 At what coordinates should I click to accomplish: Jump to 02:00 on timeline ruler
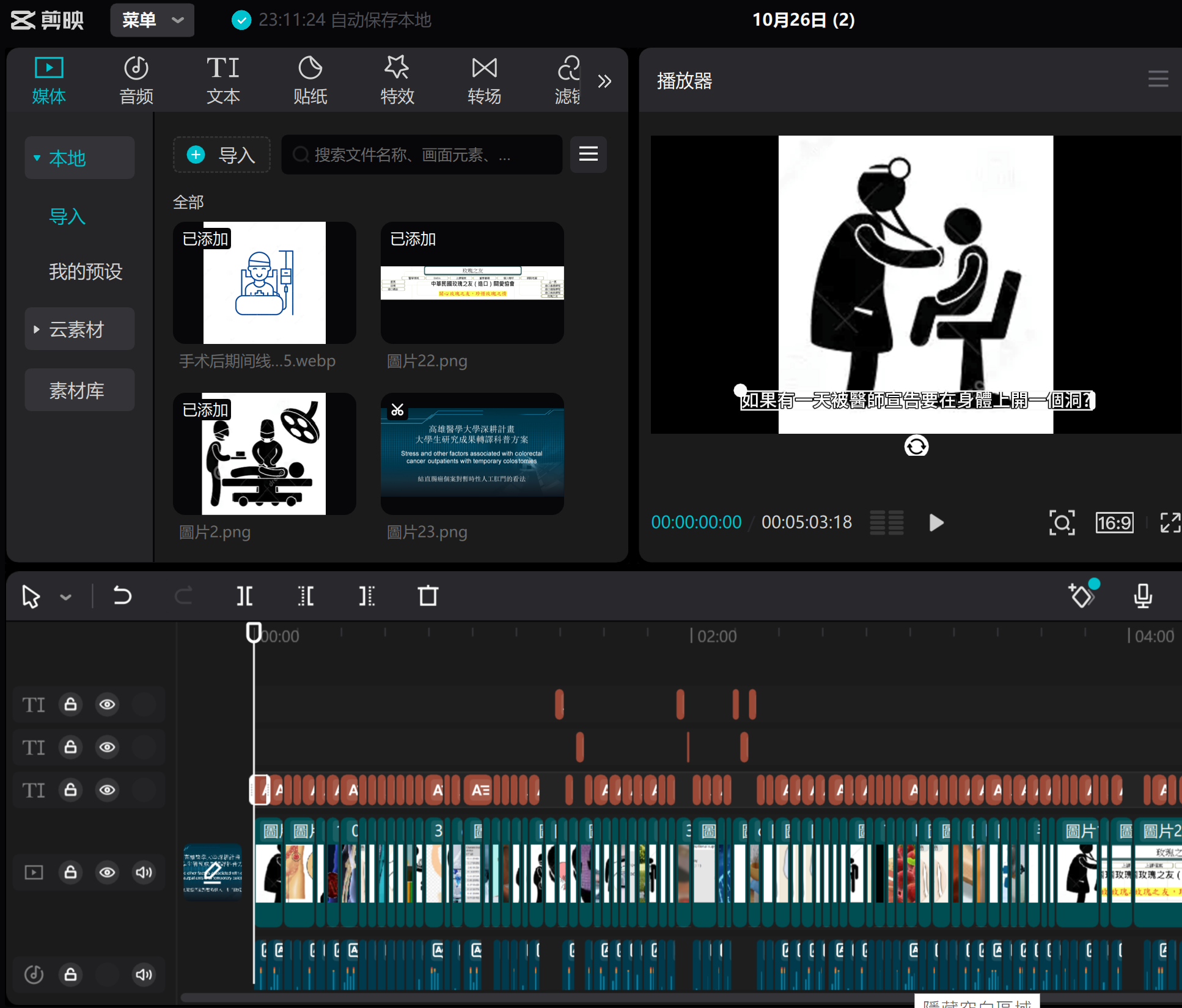coord(716,637)
